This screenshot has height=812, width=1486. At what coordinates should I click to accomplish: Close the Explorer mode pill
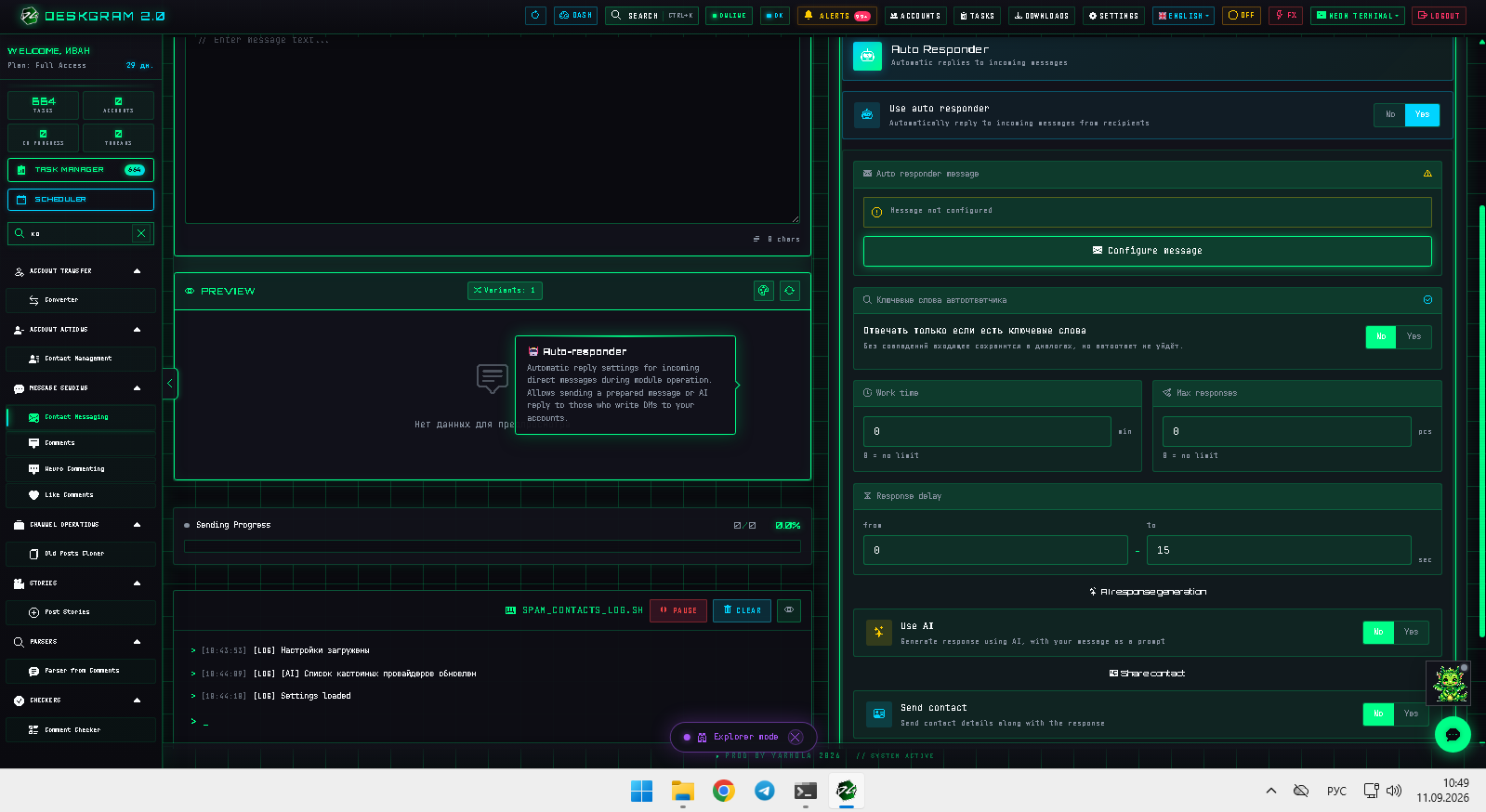click(x=796, y=738)
